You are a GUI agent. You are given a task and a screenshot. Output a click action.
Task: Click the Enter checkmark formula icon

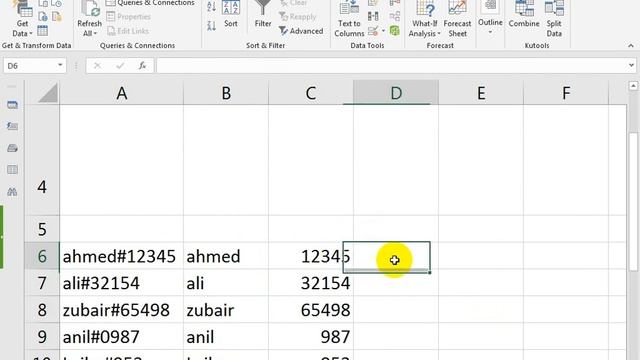pyautogui.click(x=120, y=66)
